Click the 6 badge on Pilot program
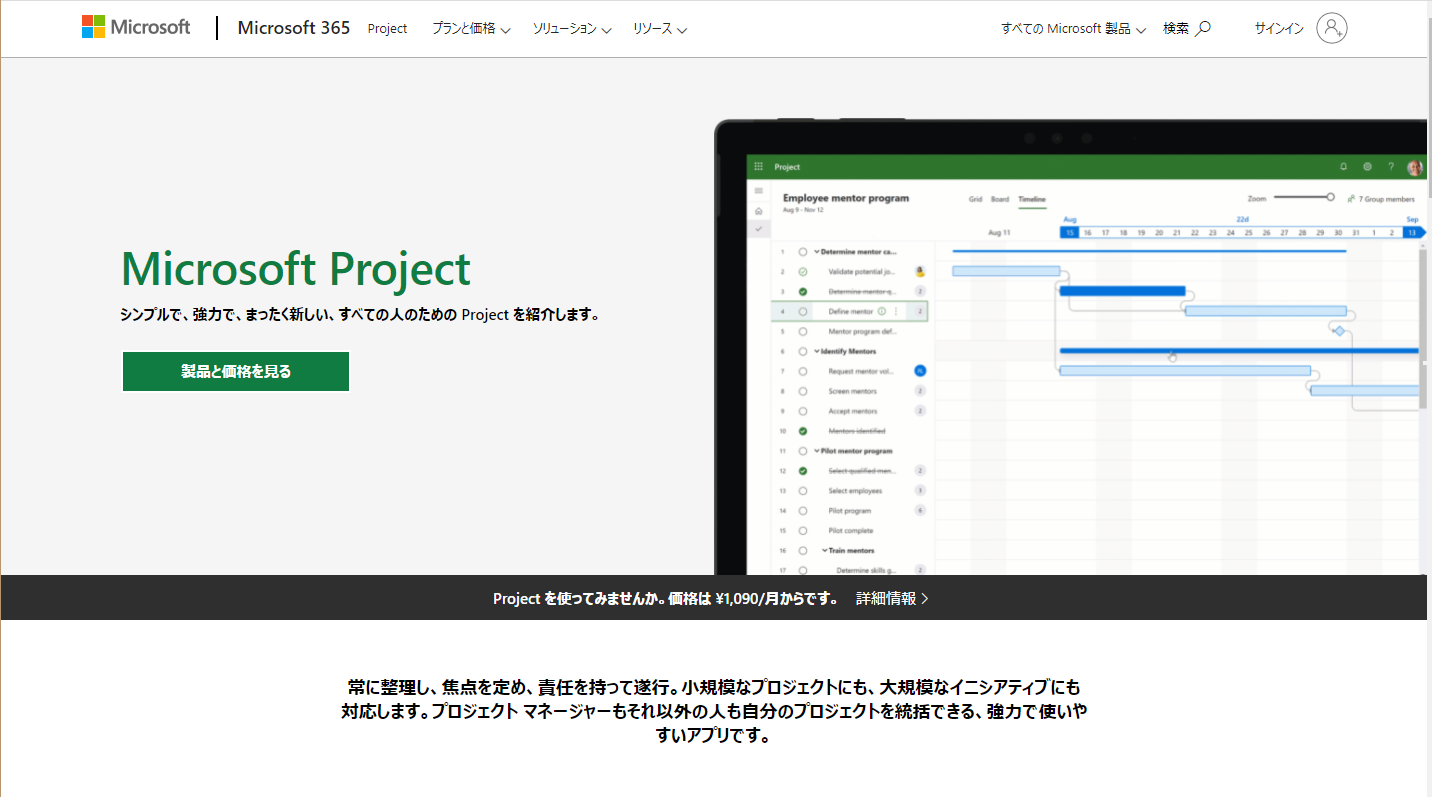The width and height of the screenshot is (1432, 797). pyautogui.click(x=920, y=511)
